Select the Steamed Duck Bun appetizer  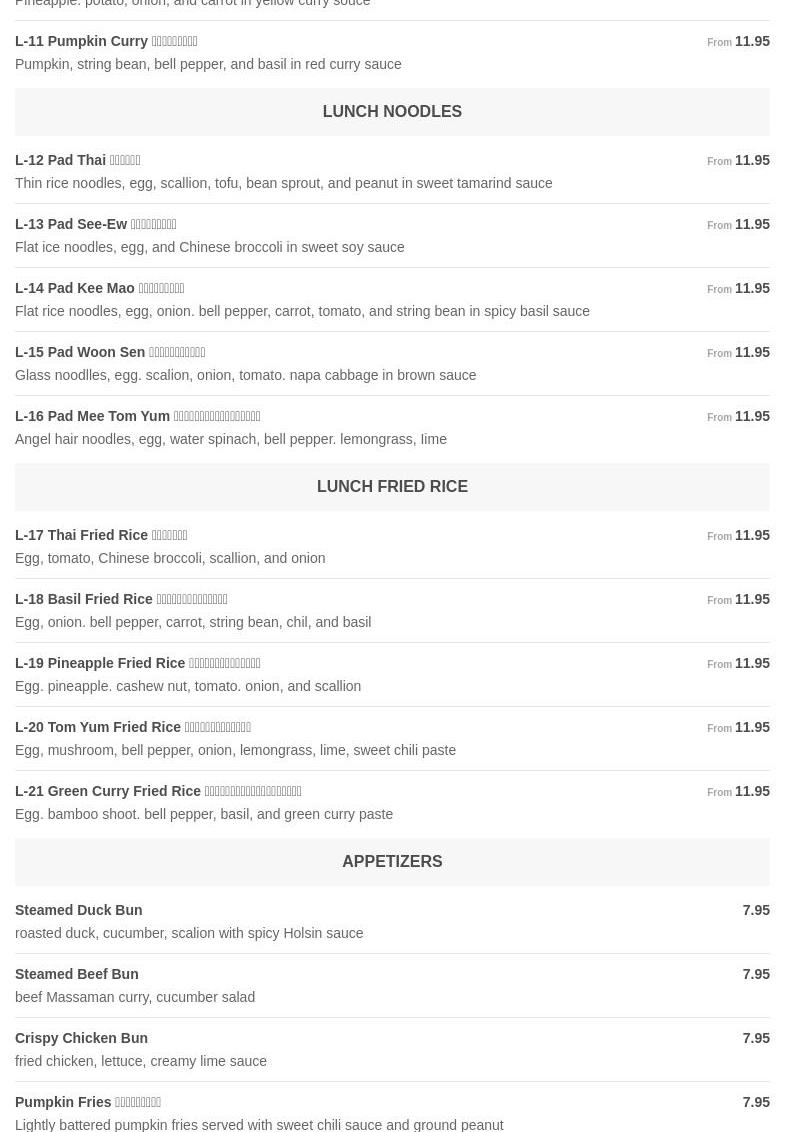click(78, 910)
